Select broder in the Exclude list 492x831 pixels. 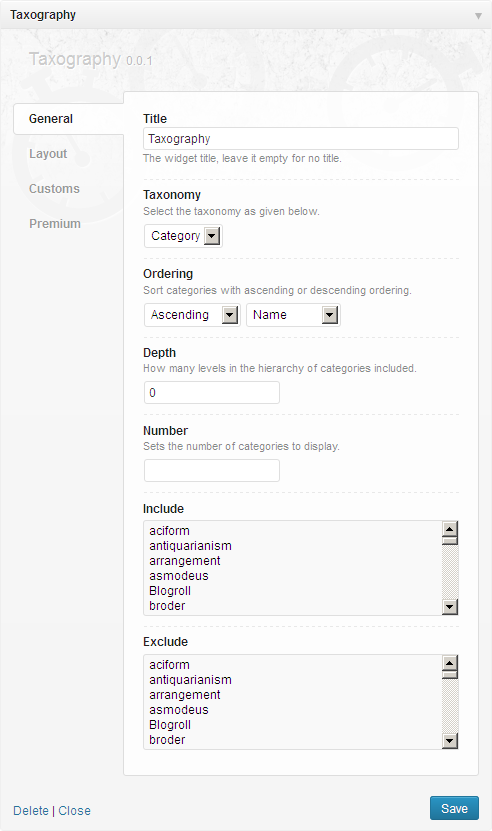coord(167,740)
